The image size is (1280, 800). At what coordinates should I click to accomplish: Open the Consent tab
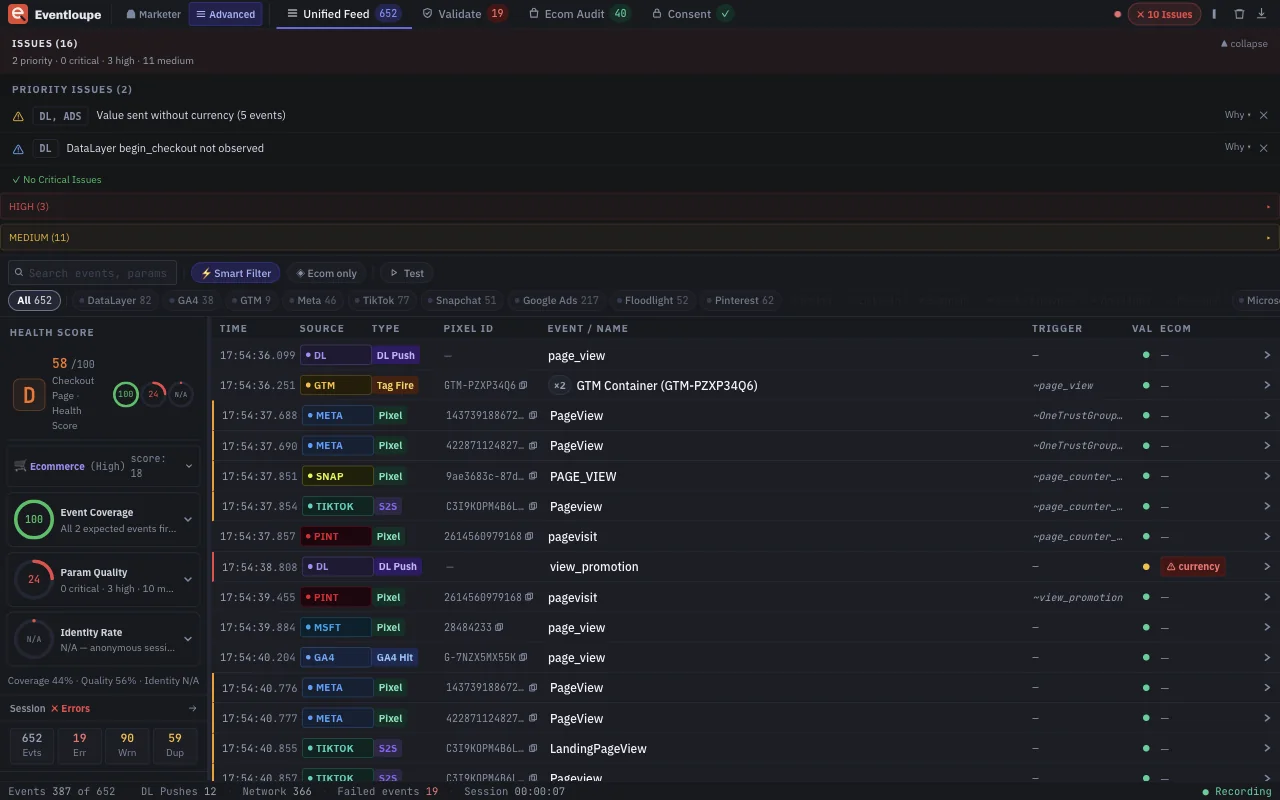(x=692, y=14)
